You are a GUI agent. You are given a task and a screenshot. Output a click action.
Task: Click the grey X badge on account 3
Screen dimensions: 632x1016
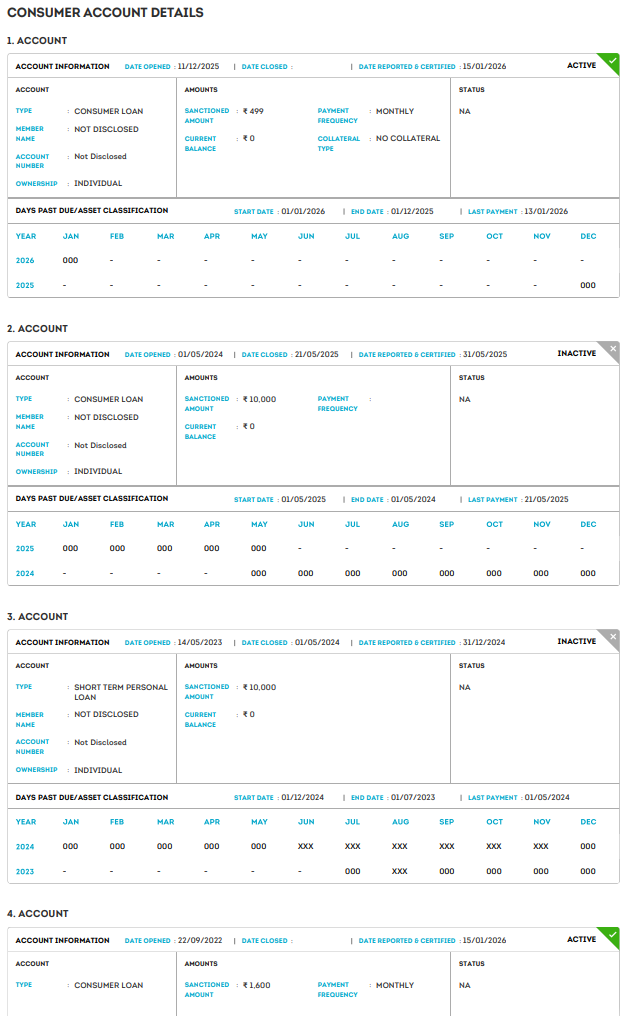click(x=612, y=637)
